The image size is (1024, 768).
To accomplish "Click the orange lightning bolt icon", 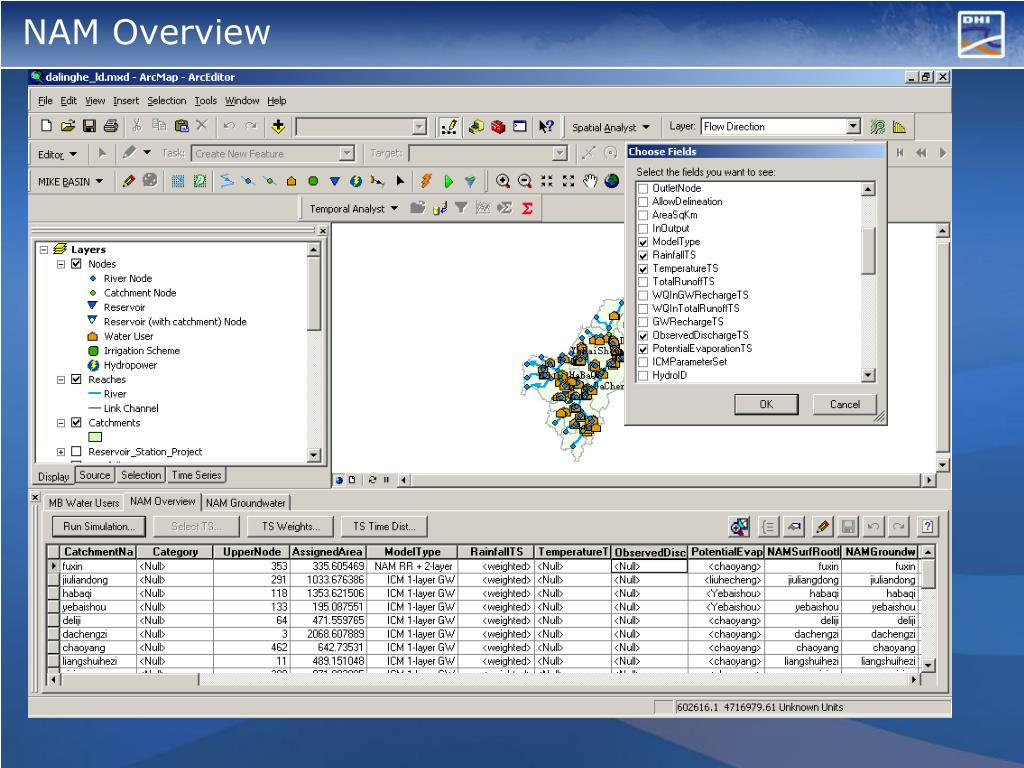I will [426, 181].
